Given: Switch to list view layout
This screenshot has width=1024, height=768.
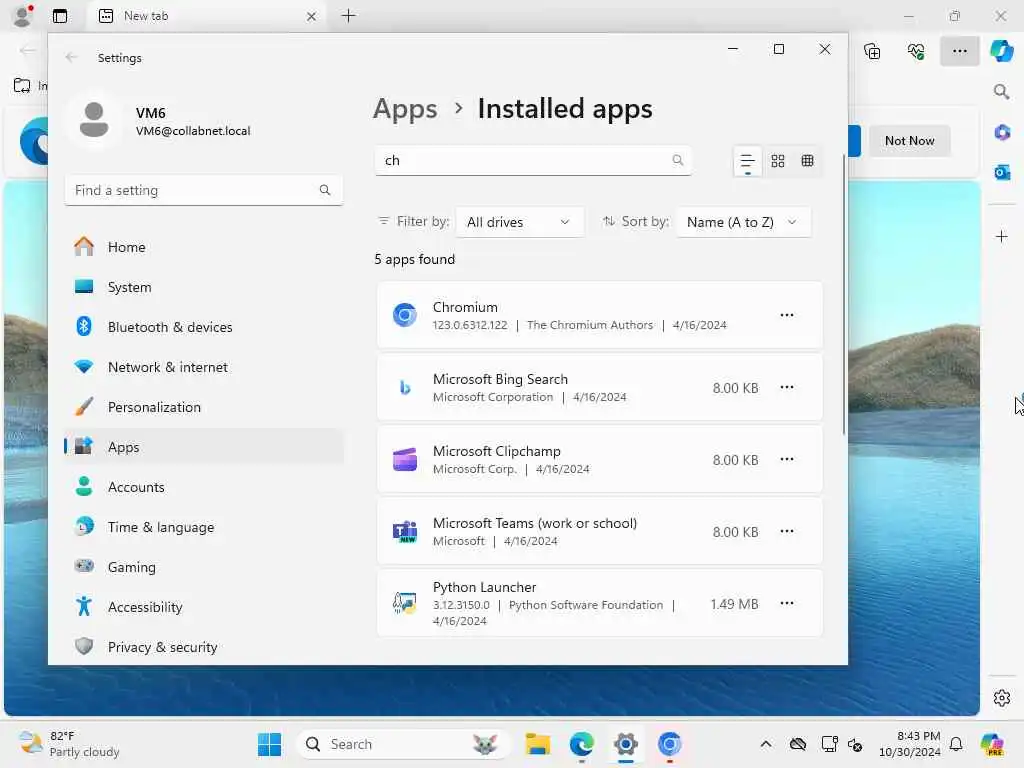Looking at the screenshot, I should pyautogui.click(x=747, y=161).
